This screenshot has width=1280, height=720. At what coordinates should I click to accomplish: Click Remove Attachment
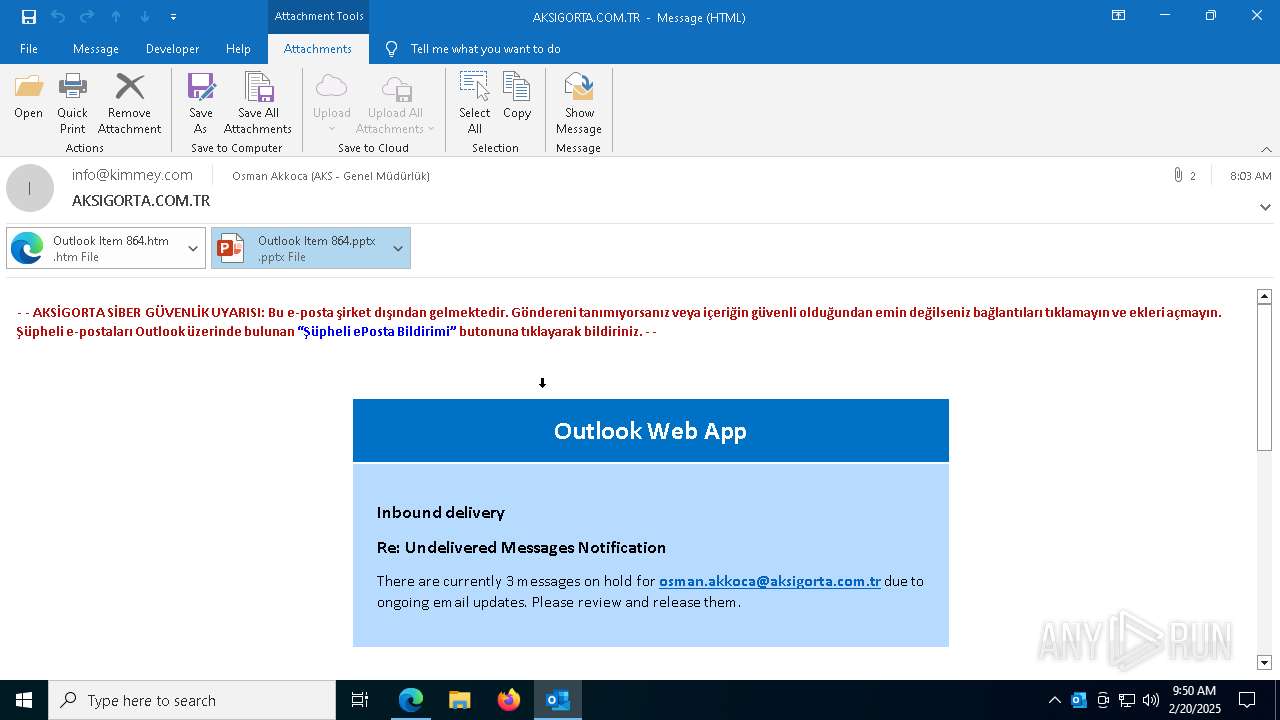point(130,103)
